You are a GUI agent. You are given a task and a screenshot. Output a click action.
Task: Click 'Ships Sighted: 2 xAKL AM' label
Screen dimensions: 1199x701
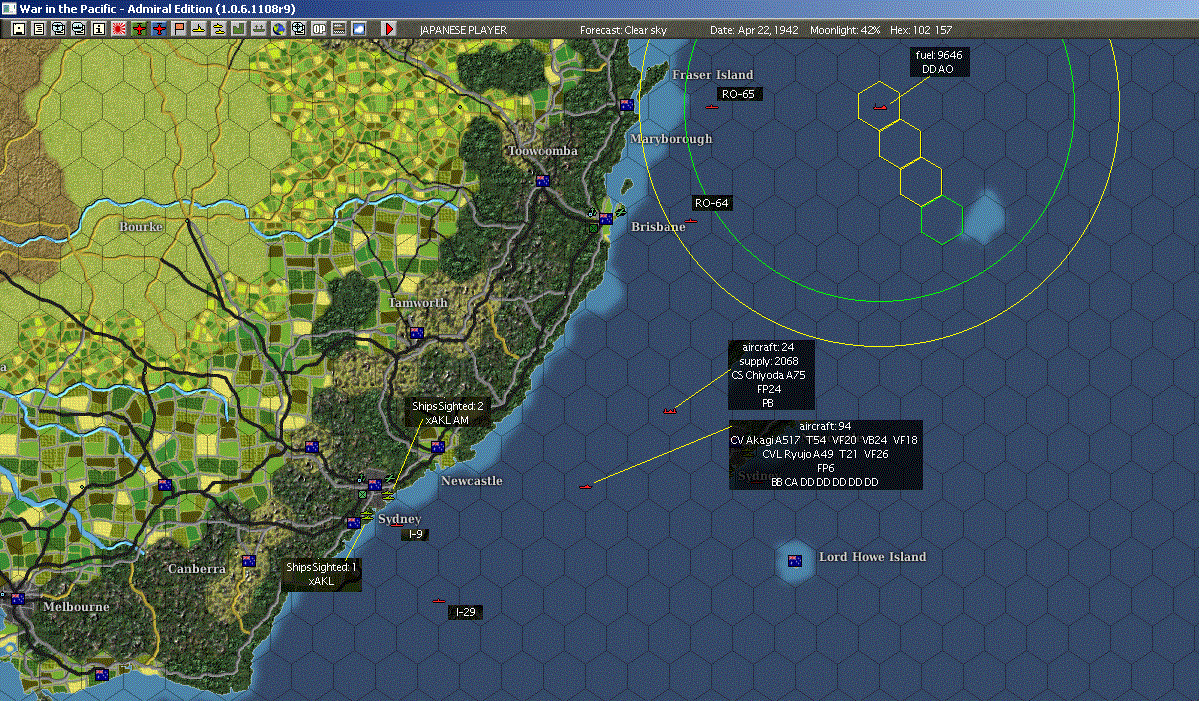click(448, 413)
